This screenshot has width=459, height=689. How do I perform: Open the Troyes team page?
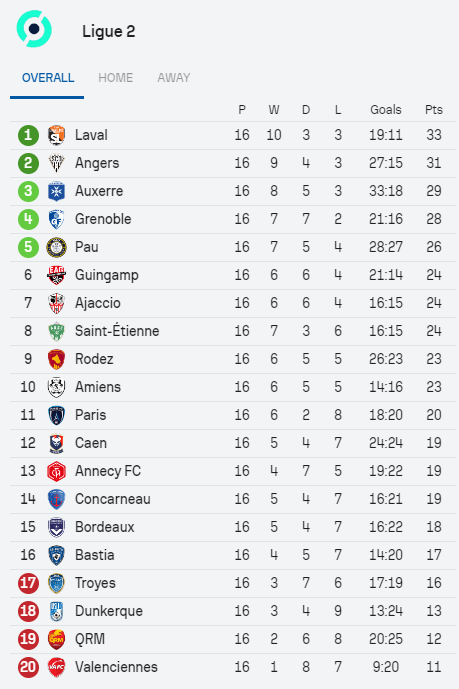[x=95, y=583]
